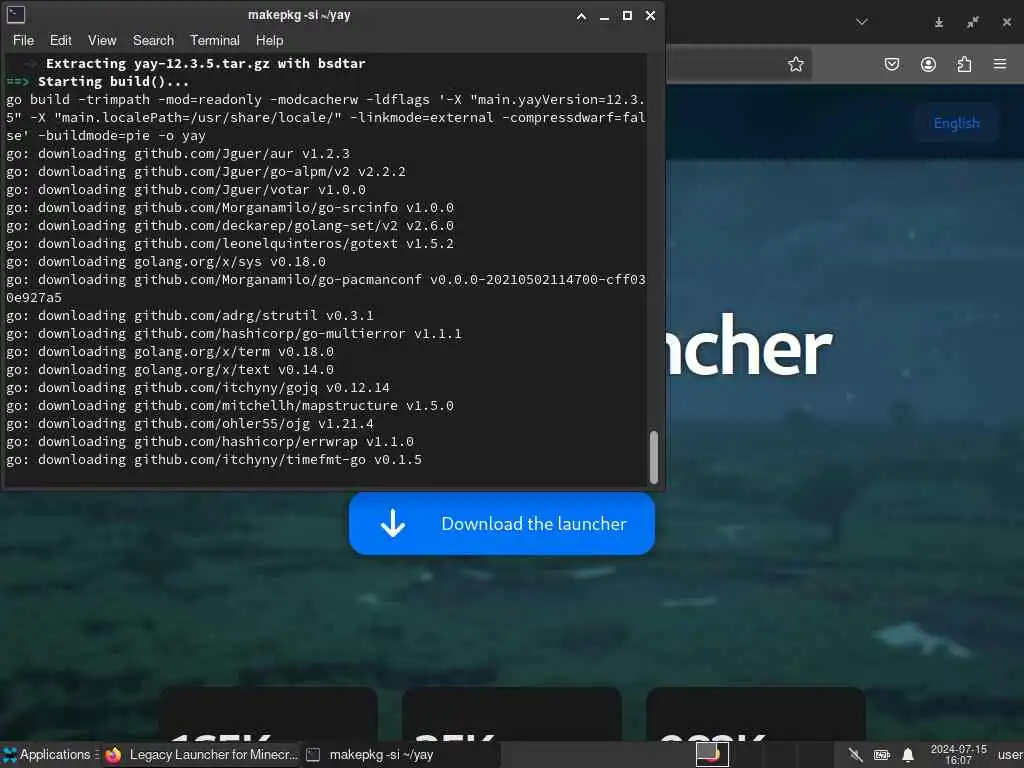
Task: Open the Applications menu in taskbar
Action: [x=49, y=754]
